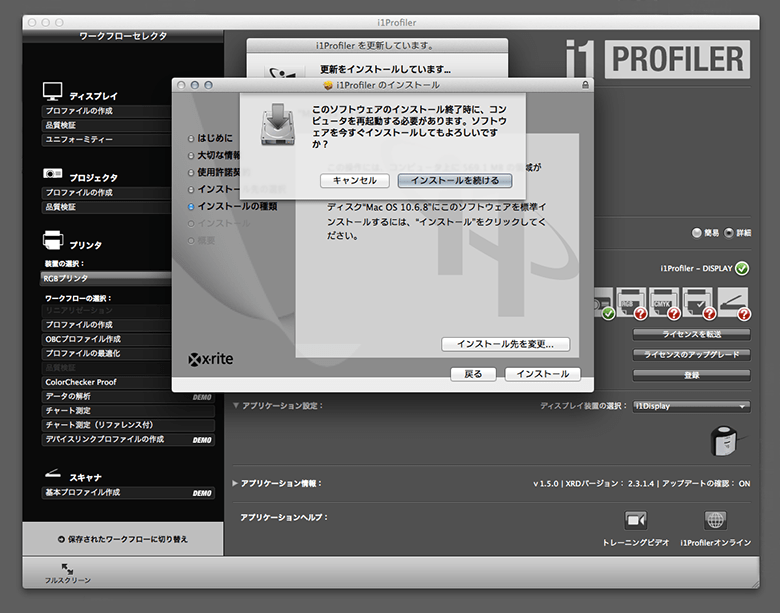Select プロファイルの作成 under プロジェクタ

pyautogui.click(x=106, y=193)
